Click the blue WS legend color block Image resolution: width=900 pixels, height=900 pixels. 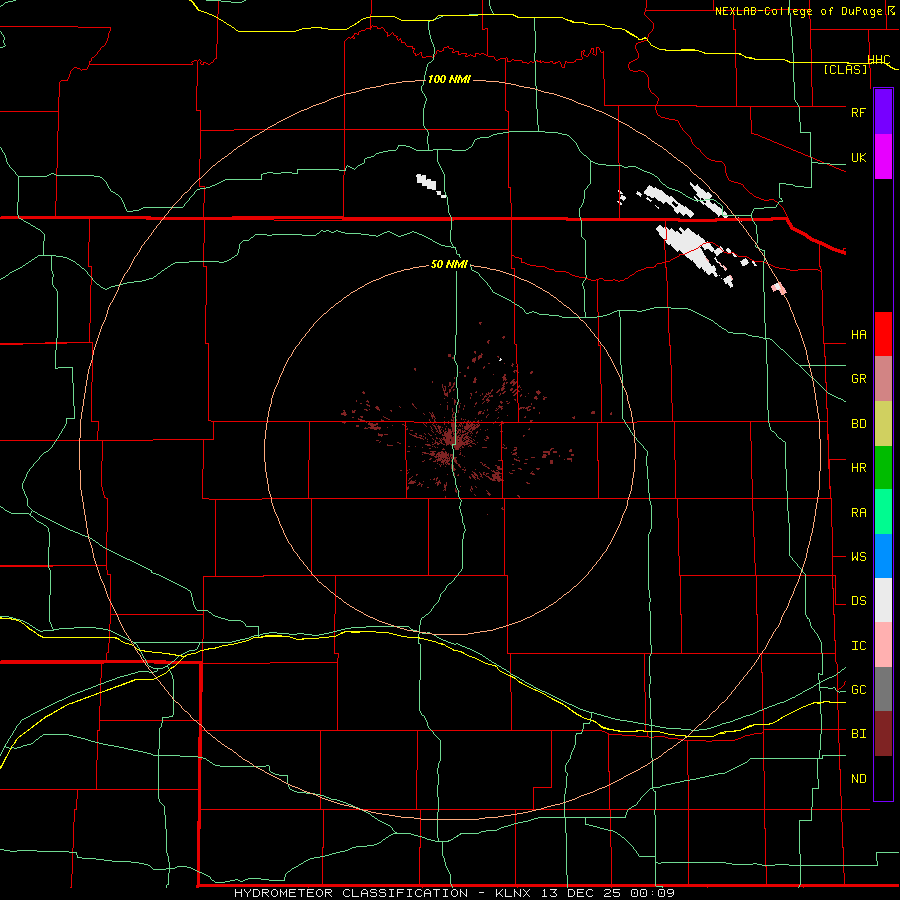tap(883, 556)
